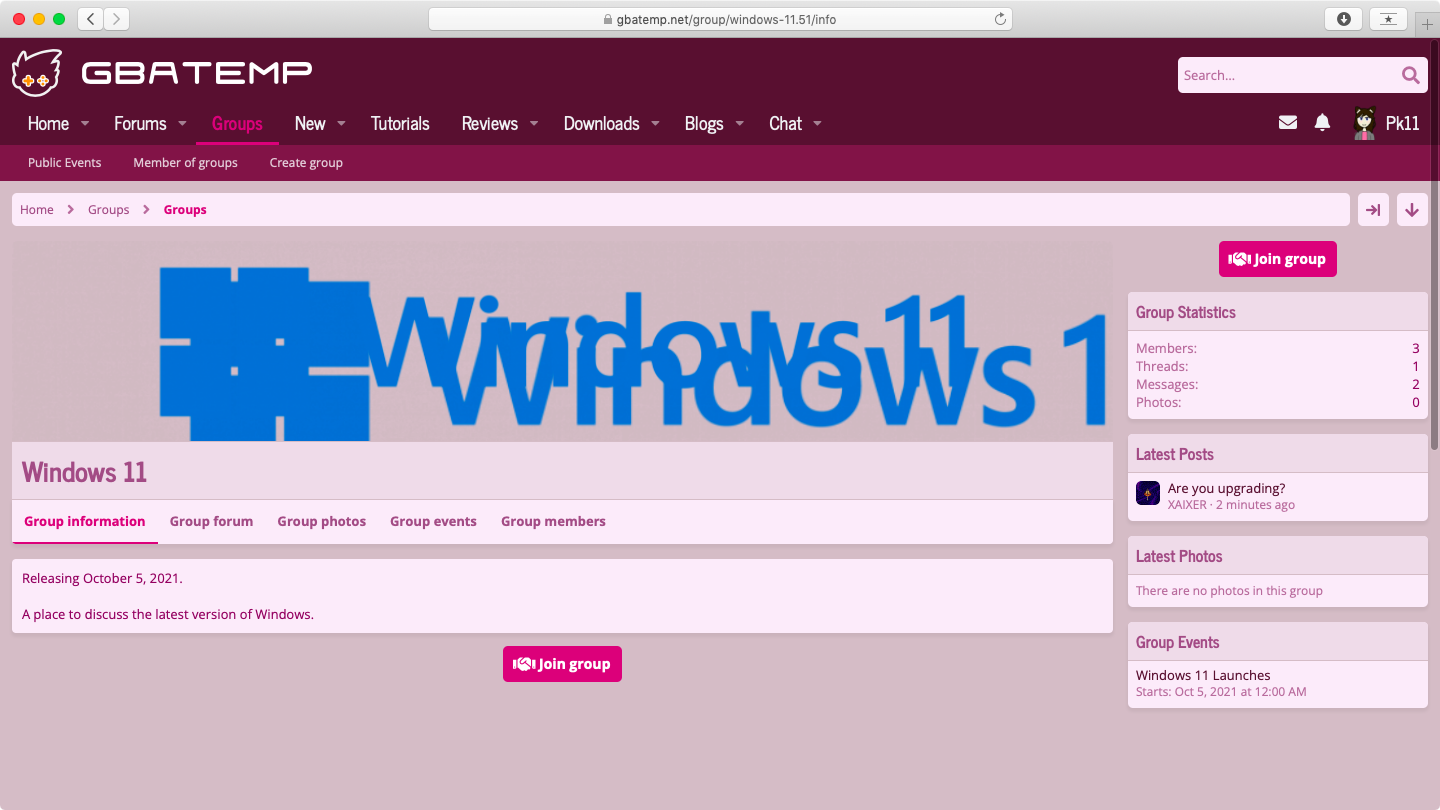Go back using the Safari back arrow

pyautogui.click(x=91, y=19)
